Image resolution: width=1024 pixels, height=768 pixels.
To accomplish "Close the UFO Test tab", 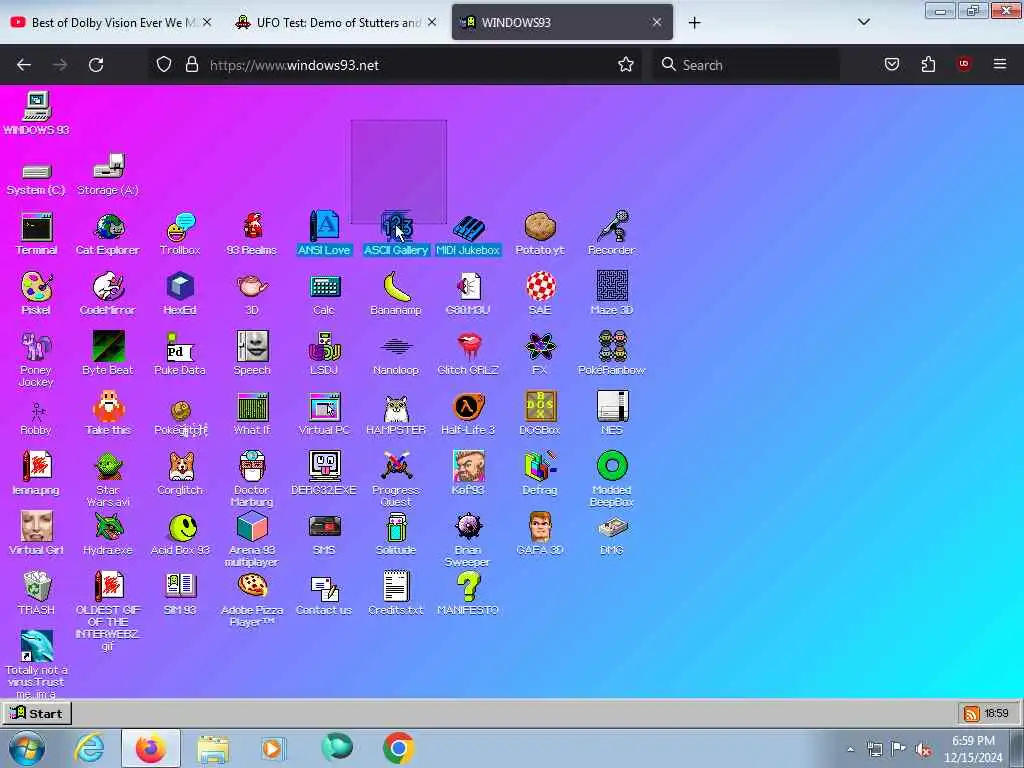I will click(432, 22).
